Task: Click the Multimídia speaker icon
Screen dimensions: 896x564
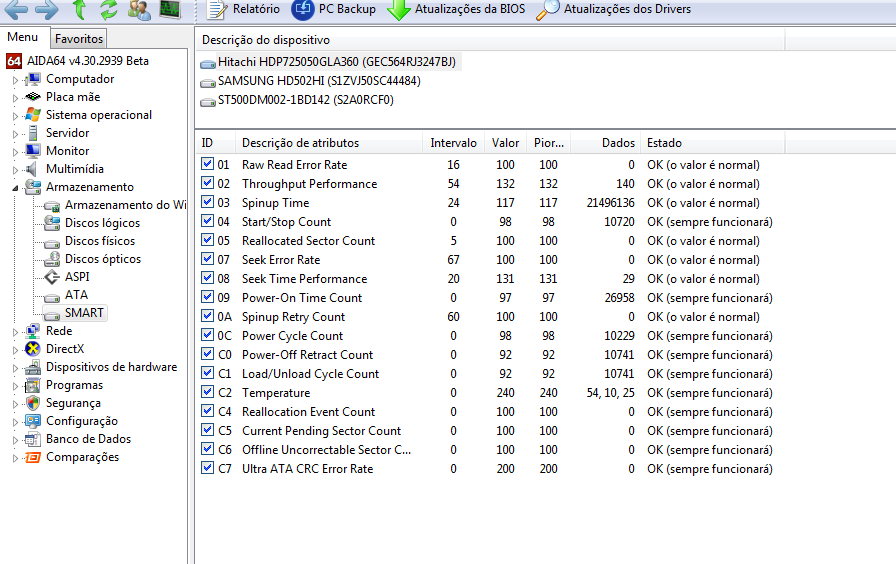Action: pos(33,169)
